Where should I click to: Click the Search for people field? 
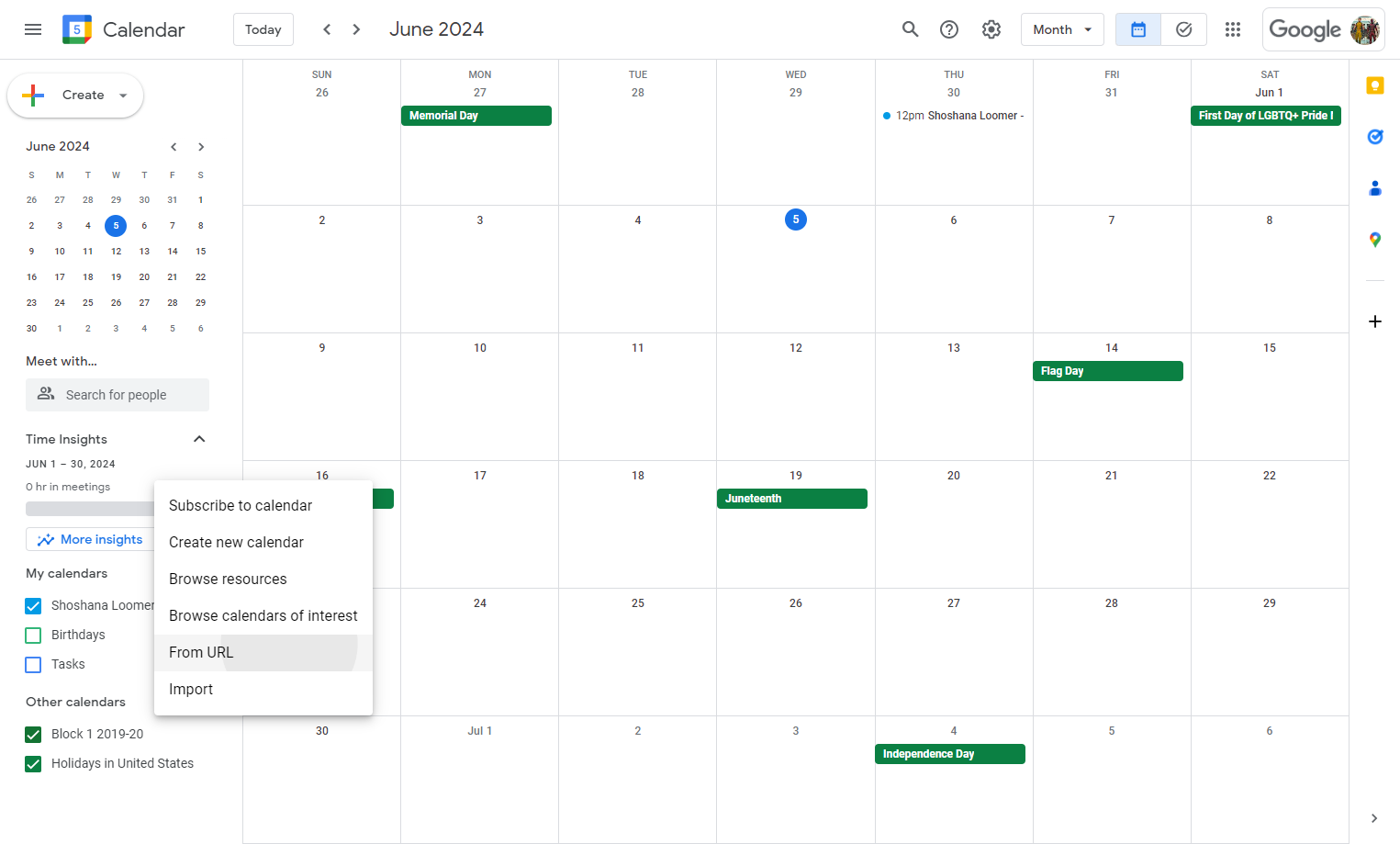118,395
